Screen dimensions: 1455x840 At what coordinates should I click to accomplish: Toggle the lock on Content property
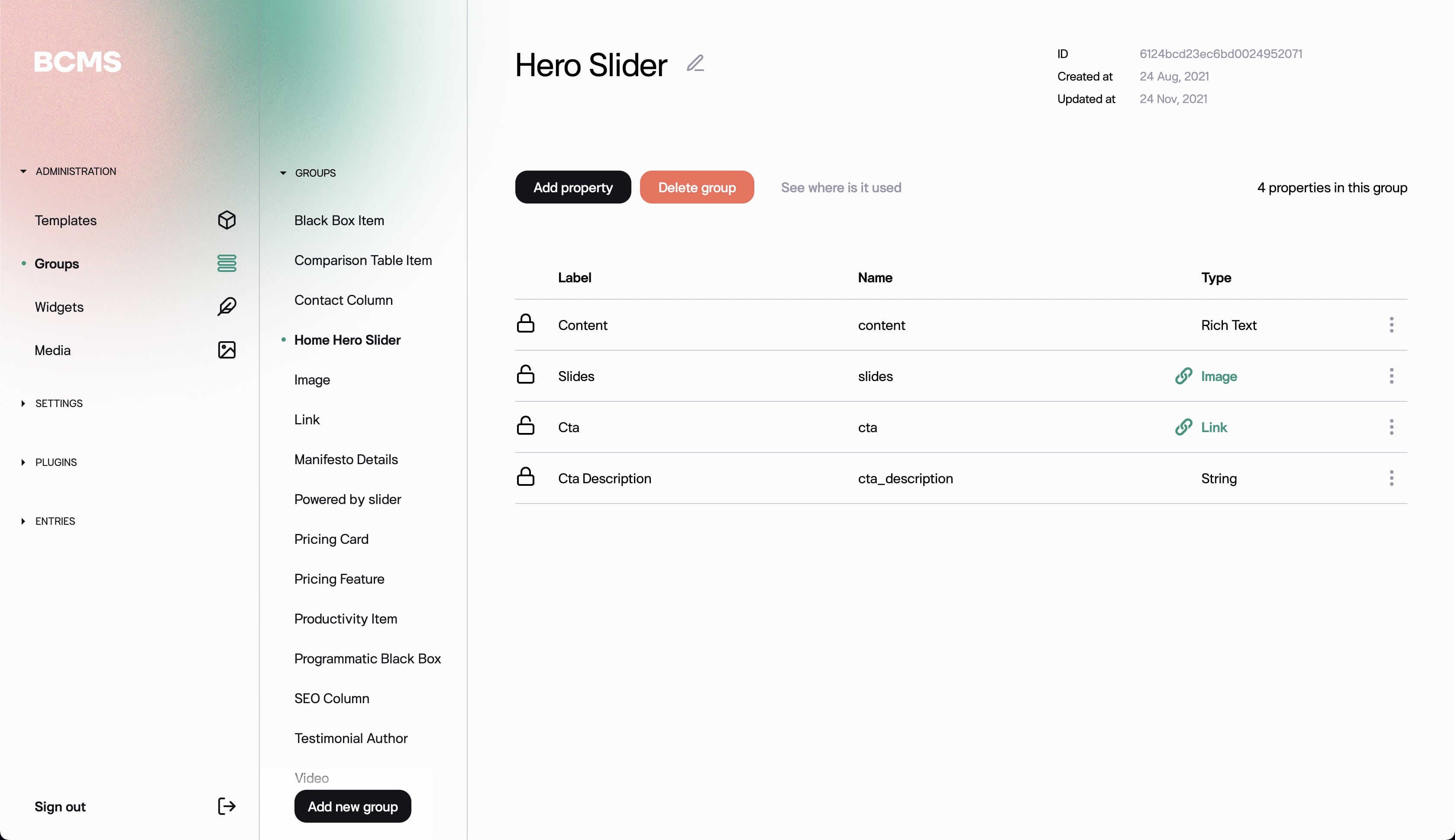pos(525,323)
